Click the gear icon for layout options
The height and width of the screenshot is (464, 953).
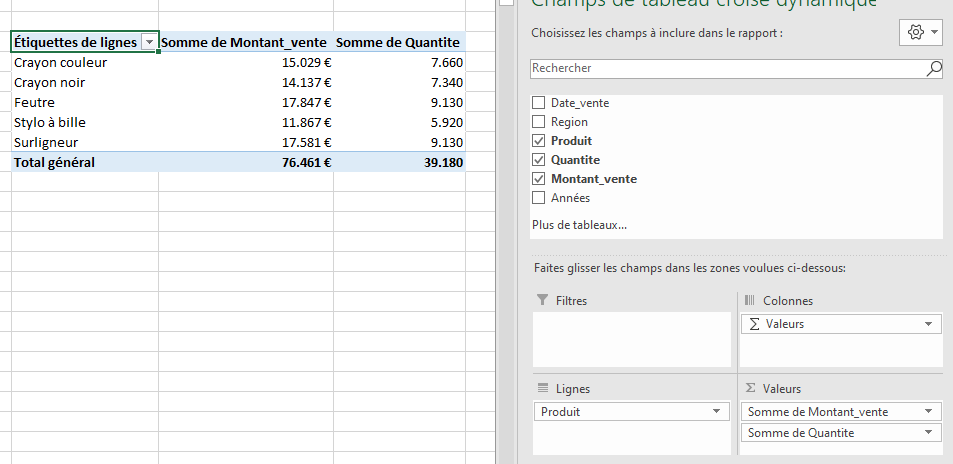click(x=915, y=33)
